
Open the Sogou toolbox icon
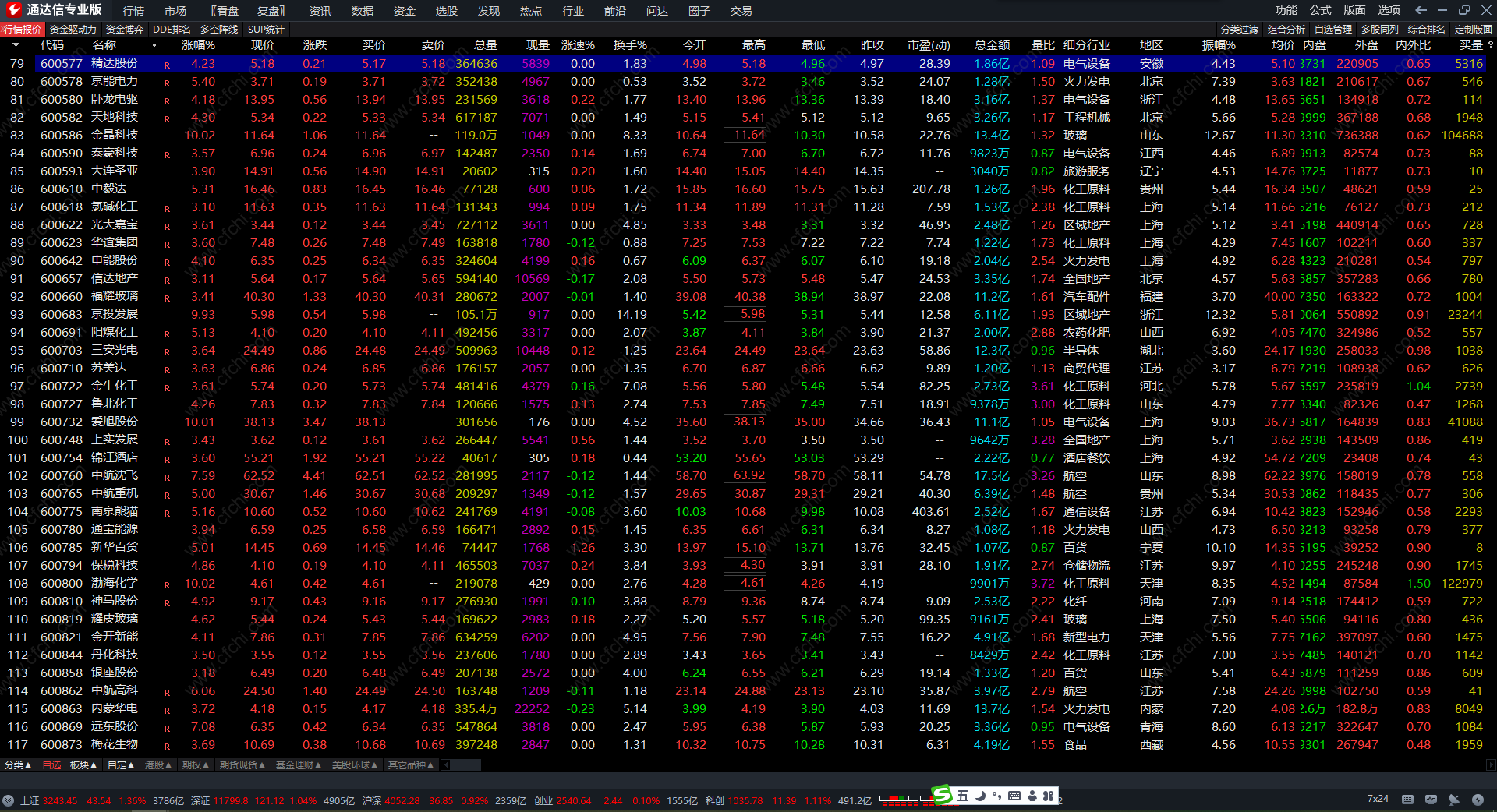[1049, 796]
